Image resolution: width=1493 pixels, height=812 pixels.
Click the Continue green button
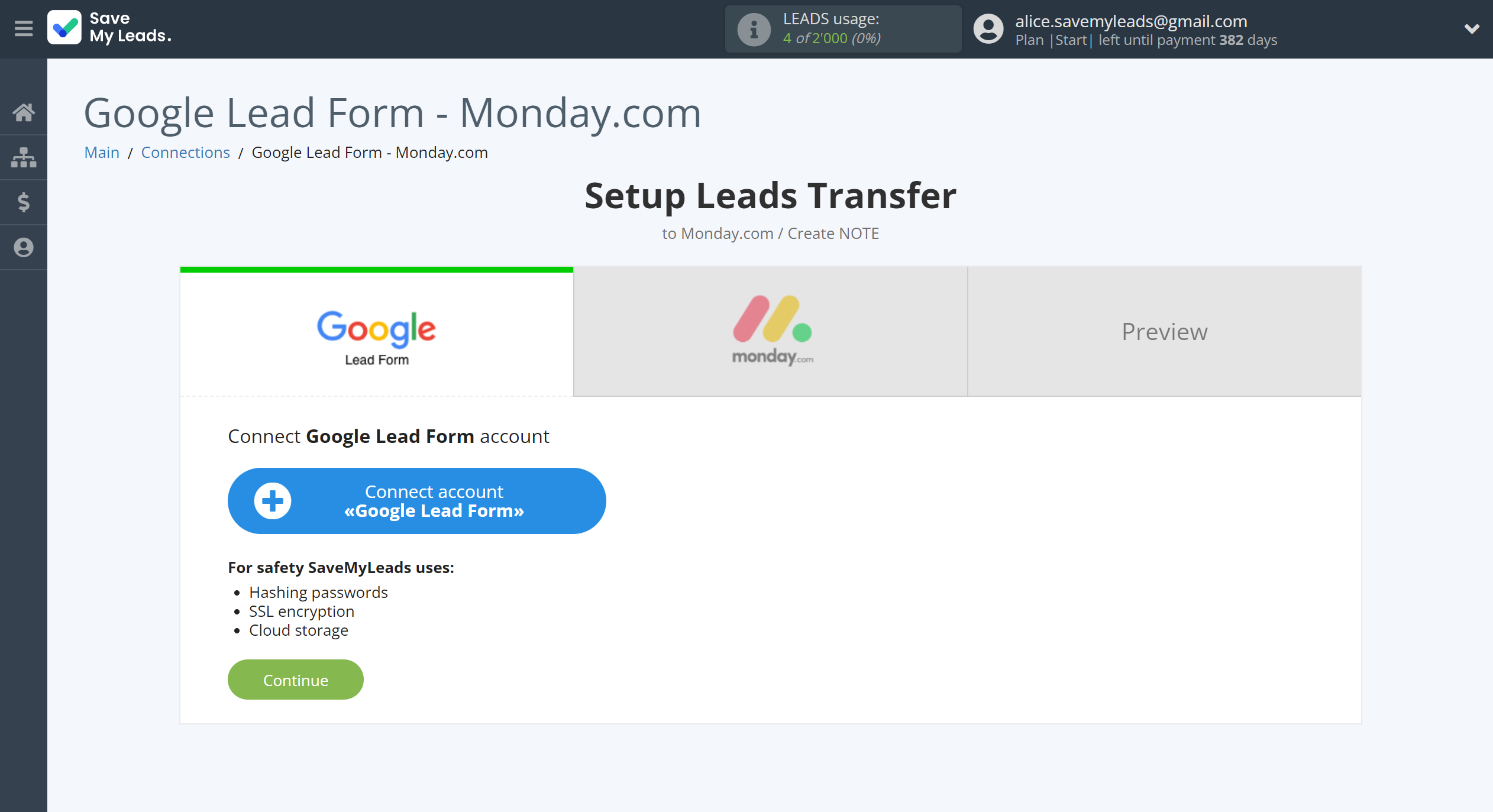295,679
